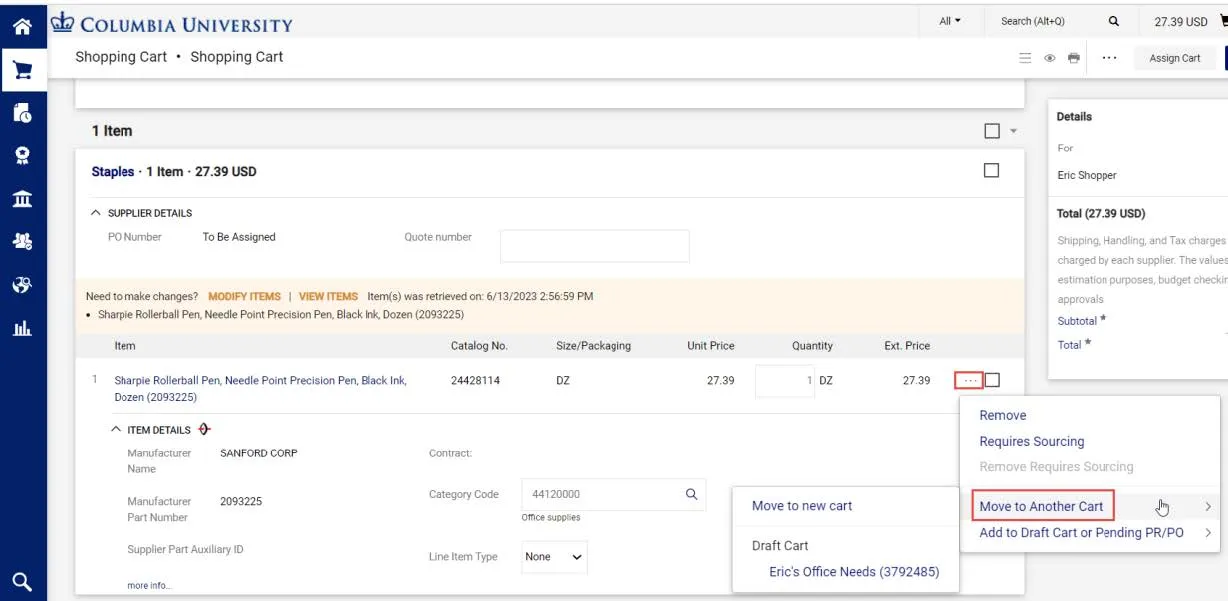Collapse the Item Details section
The image size is (1228, 601).
coord(116,430)
